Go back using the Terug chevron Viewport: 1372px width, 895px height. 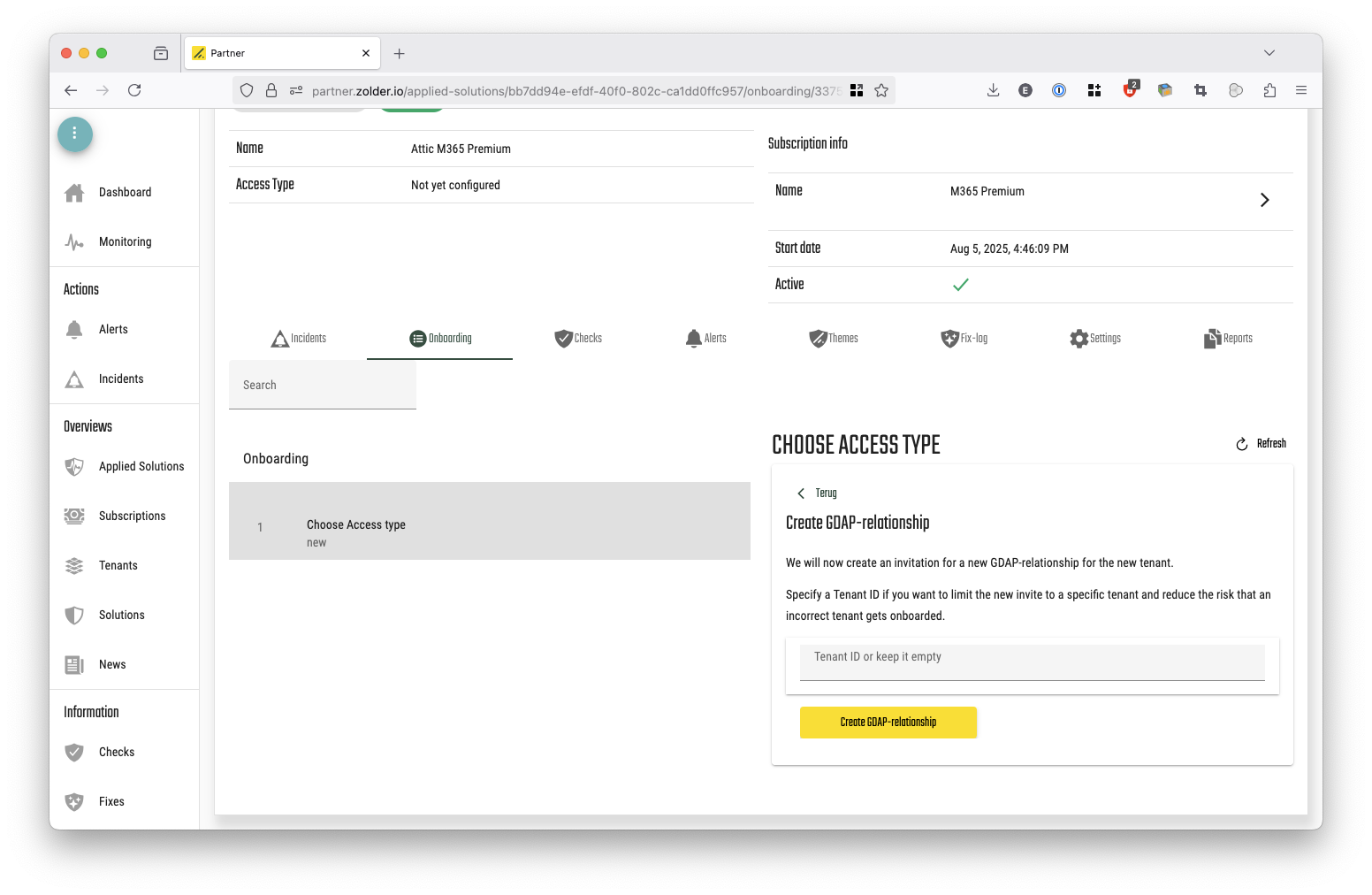(801, 493)
